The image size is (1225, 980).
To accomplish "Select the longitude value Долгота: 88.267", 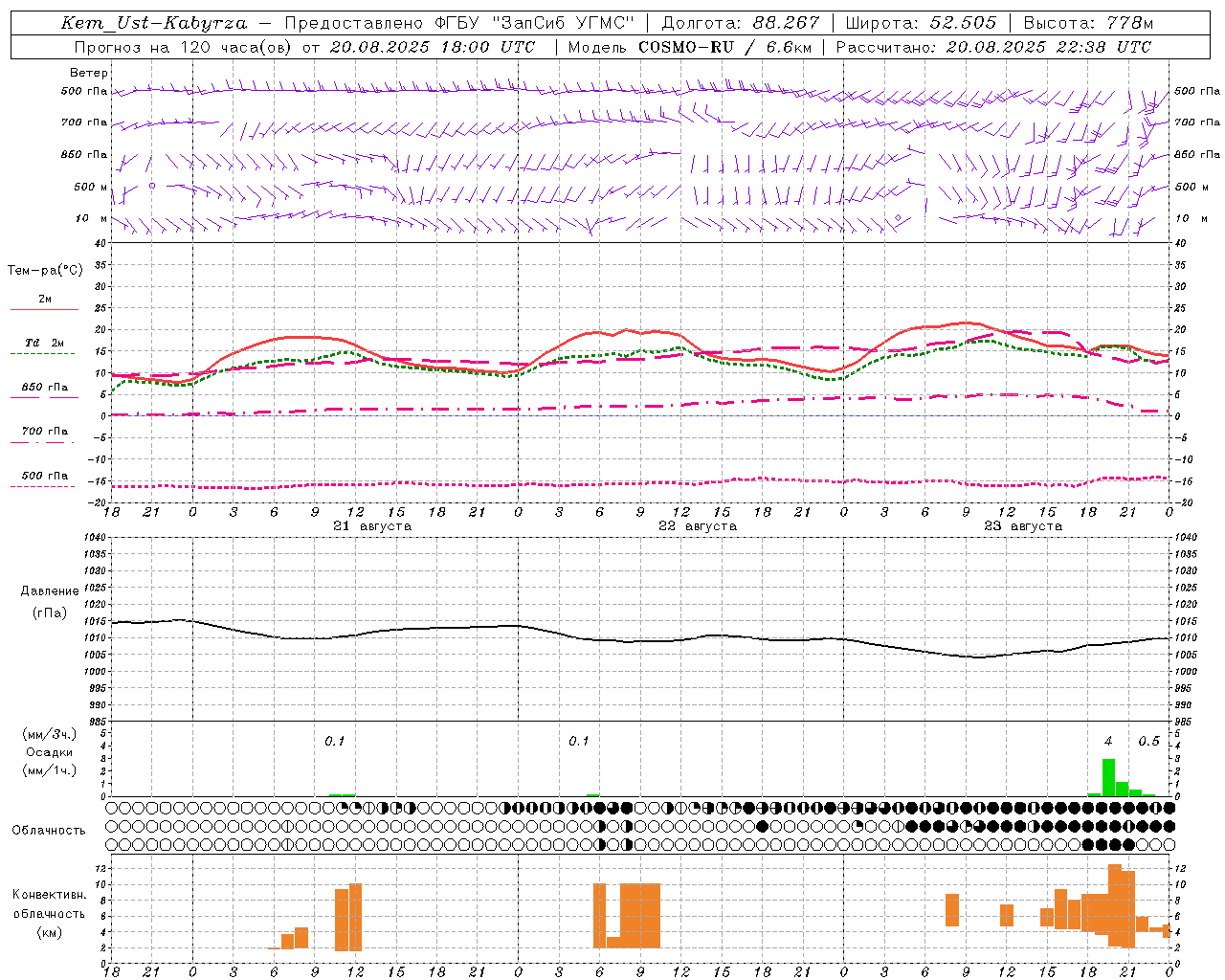I will pos(740,23).
